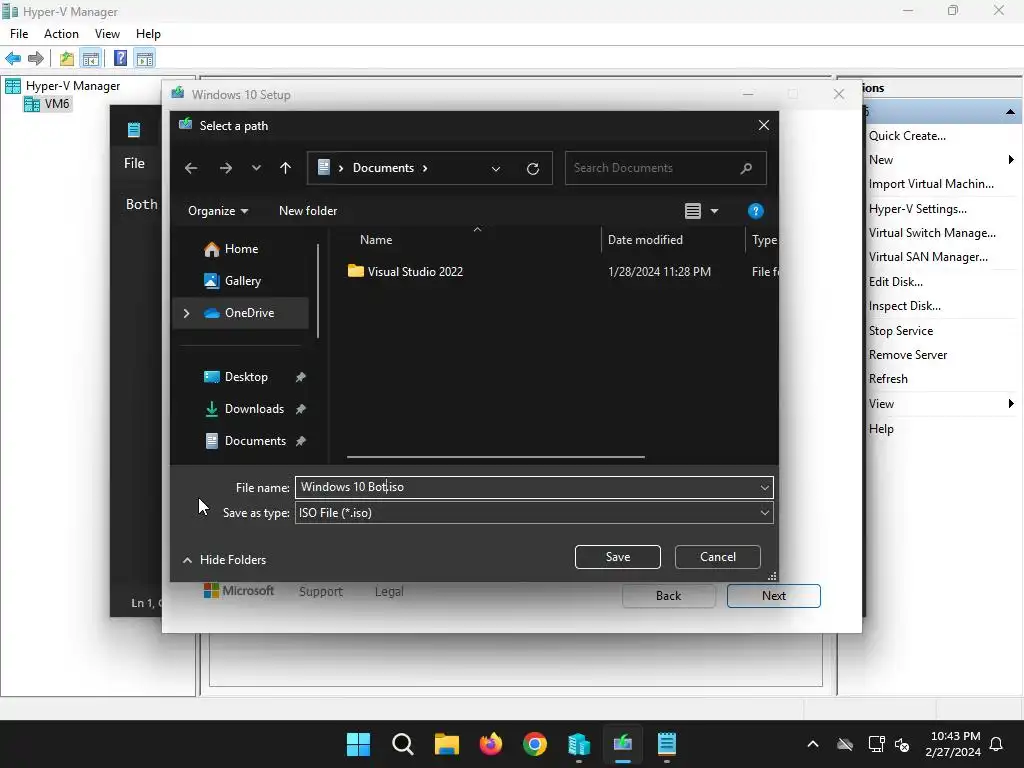Click the Back arrow in Hyper-V Manager toolbar

13,59
